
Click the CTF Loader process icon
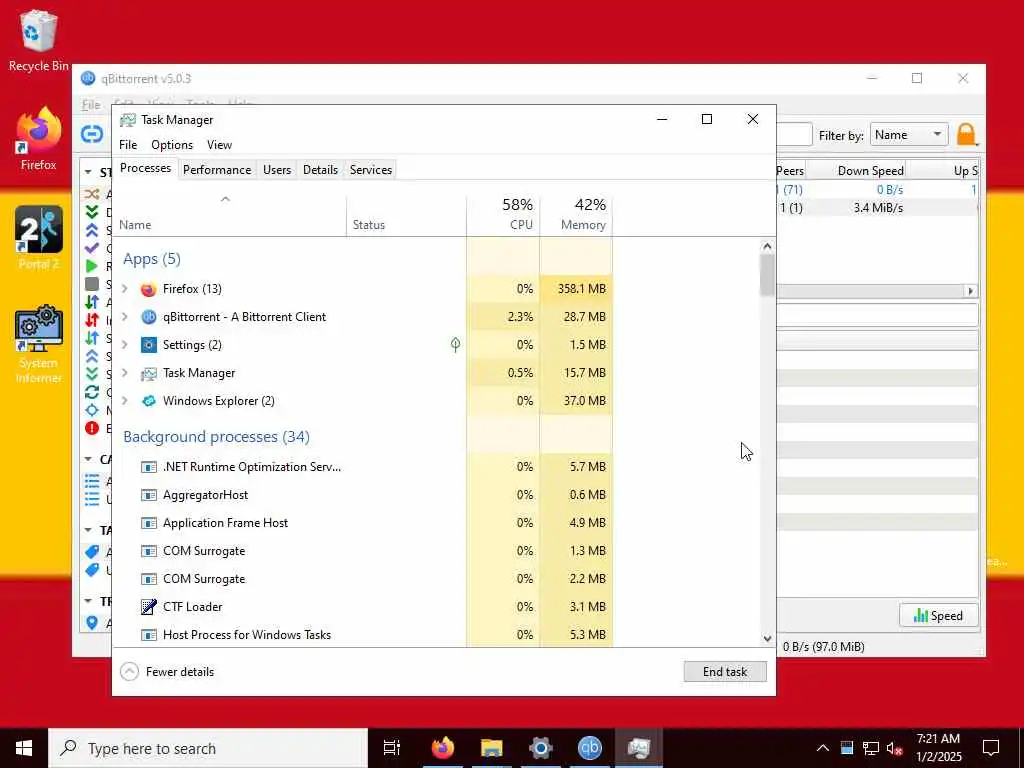tap(149, 607)
